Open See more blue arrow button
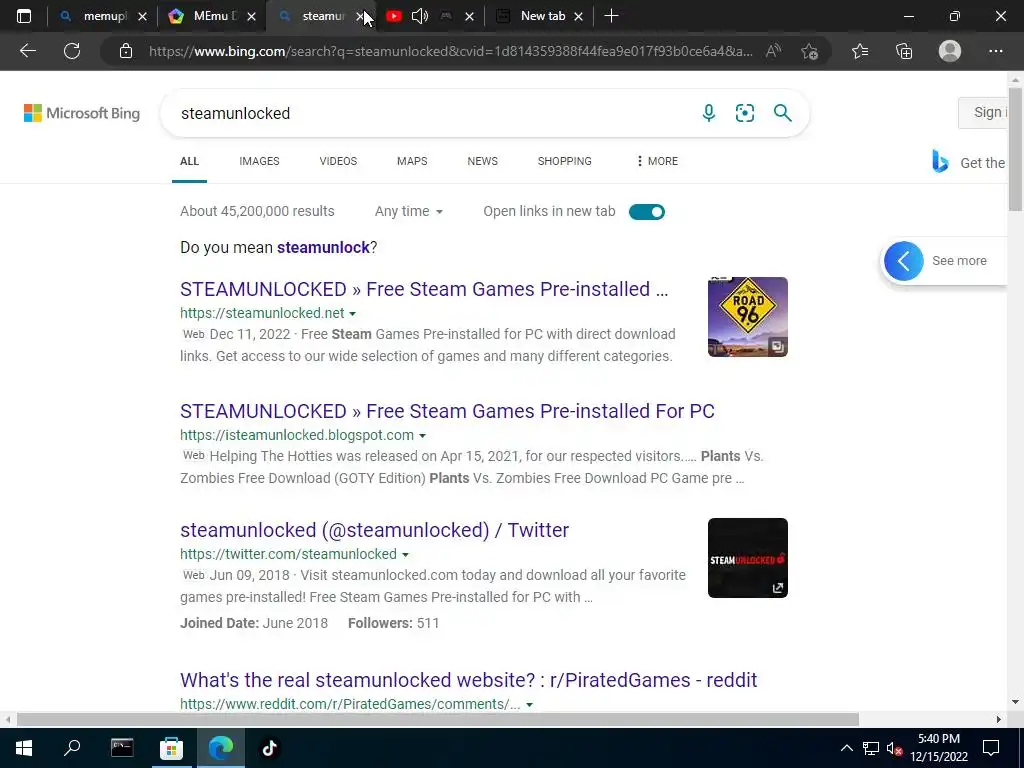The width and height of the screenshot is (1024, 768). (904, 261)
